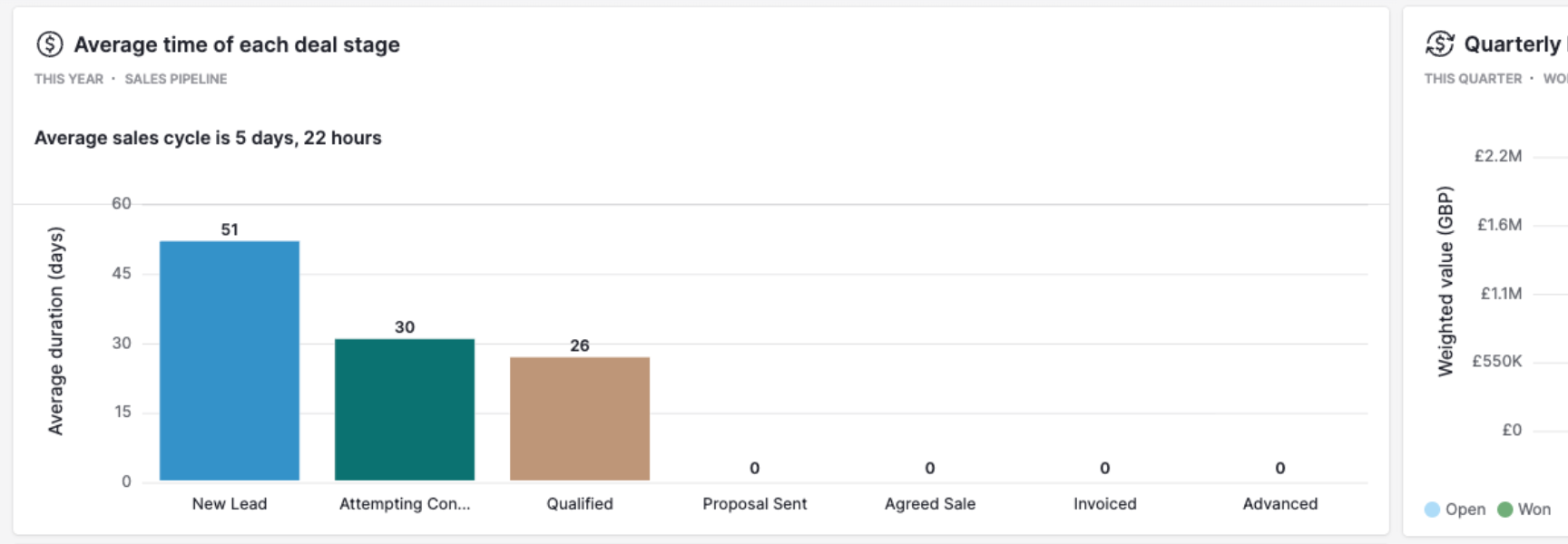Click the THIS QUARTER period label
The height and width of the screenshot is (544, 1568).
pos(1473,79)
